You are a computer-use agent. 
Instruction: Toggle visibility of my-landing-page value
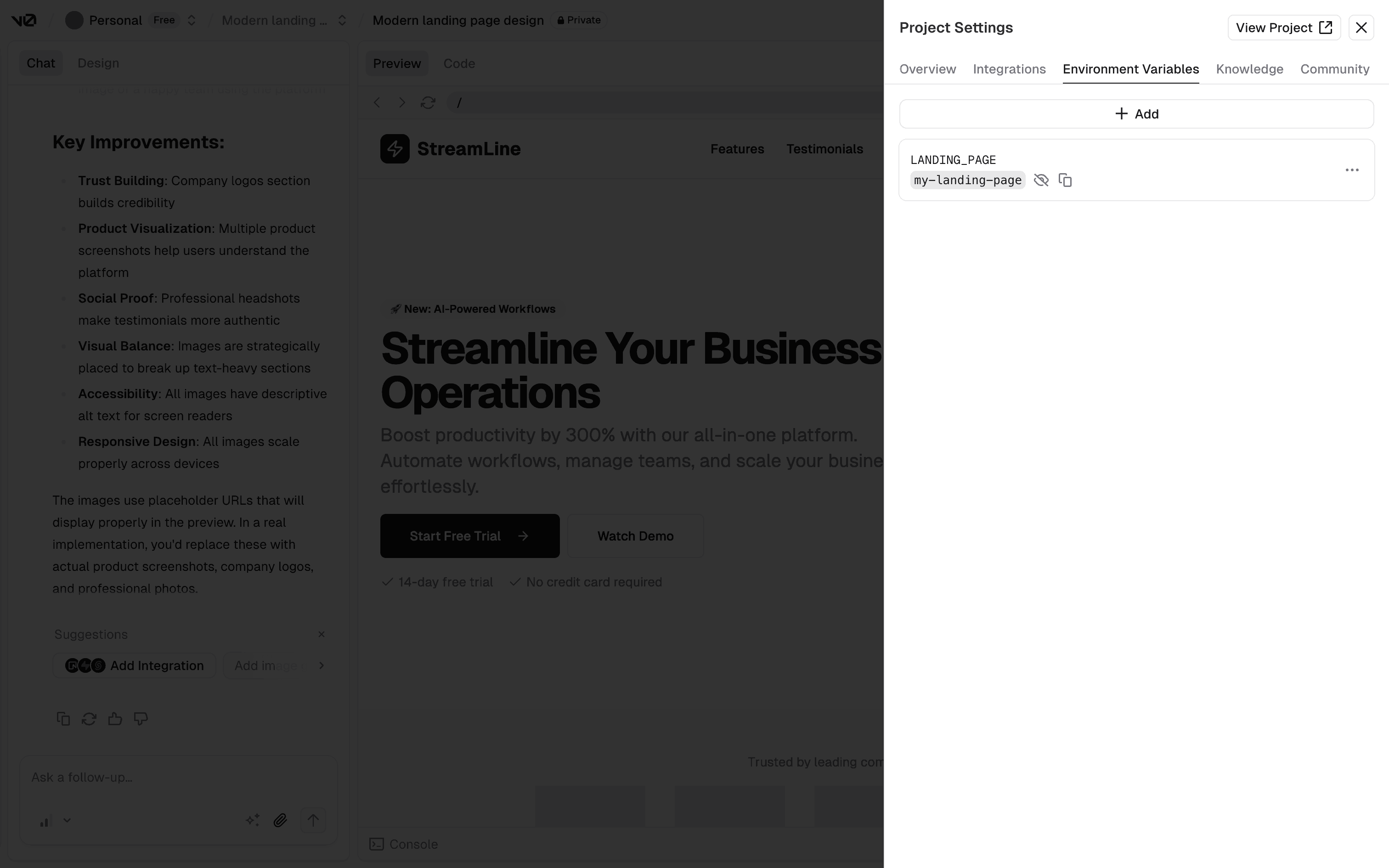click(x=1041, y=180)
